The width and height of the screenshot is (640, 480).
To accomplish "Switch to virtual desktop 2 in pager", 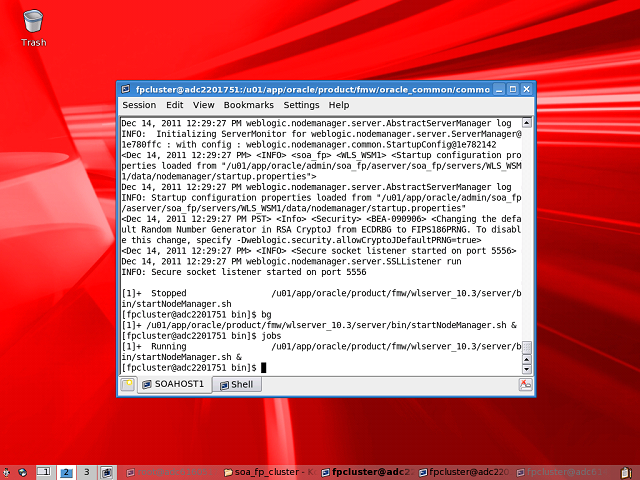I will [x=66, y=472].
